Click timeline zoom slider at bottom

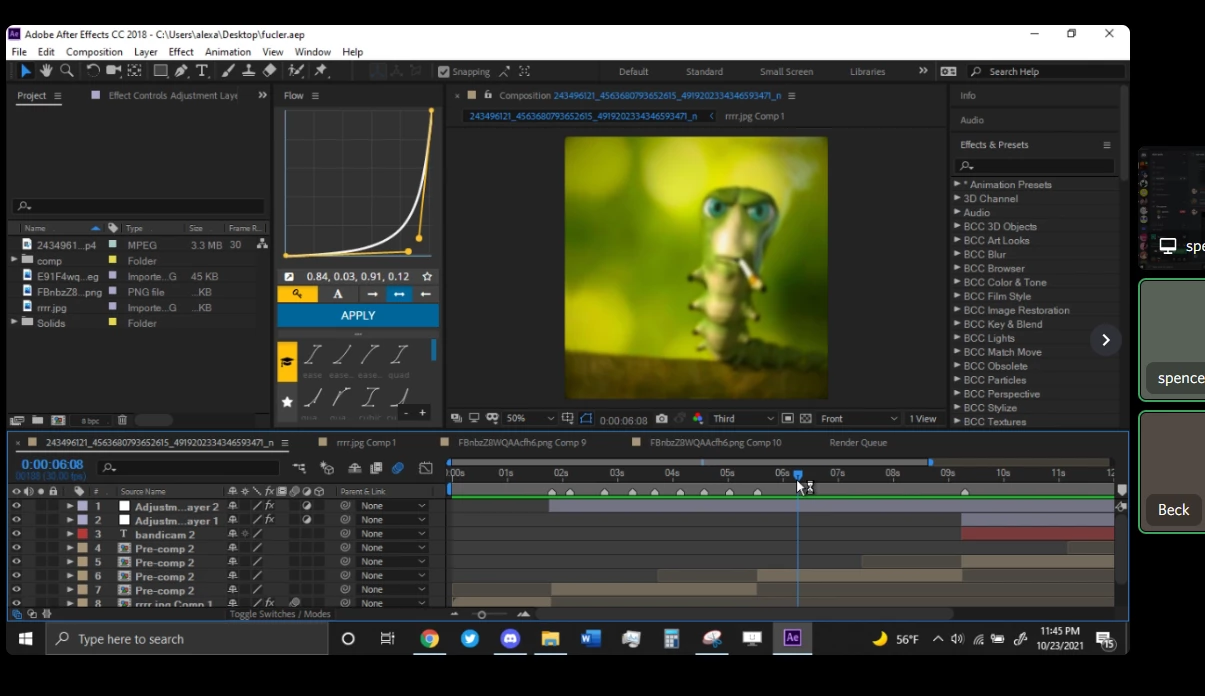[x=482, y=614]
